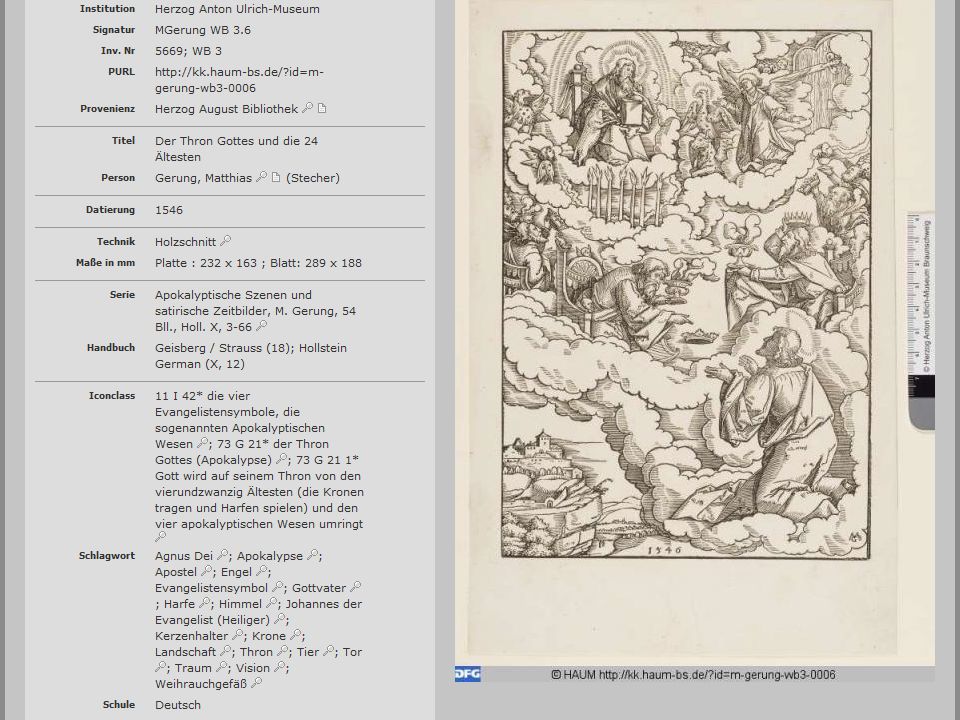
Task: Click search icon next to Tier
Action: point(329,651)
